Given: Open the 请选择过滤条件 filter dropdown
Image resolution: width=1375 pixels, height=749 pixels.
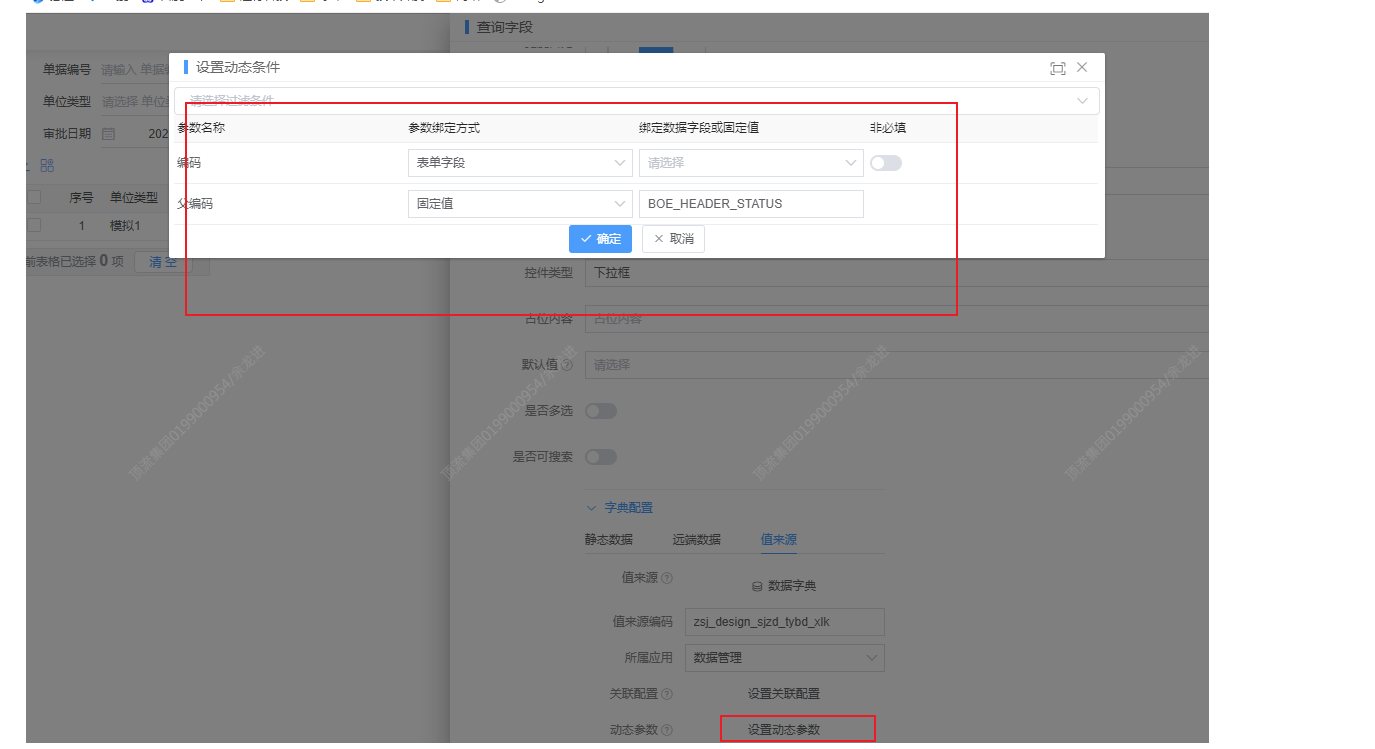Looking at the screenshot, I should 637,100.
